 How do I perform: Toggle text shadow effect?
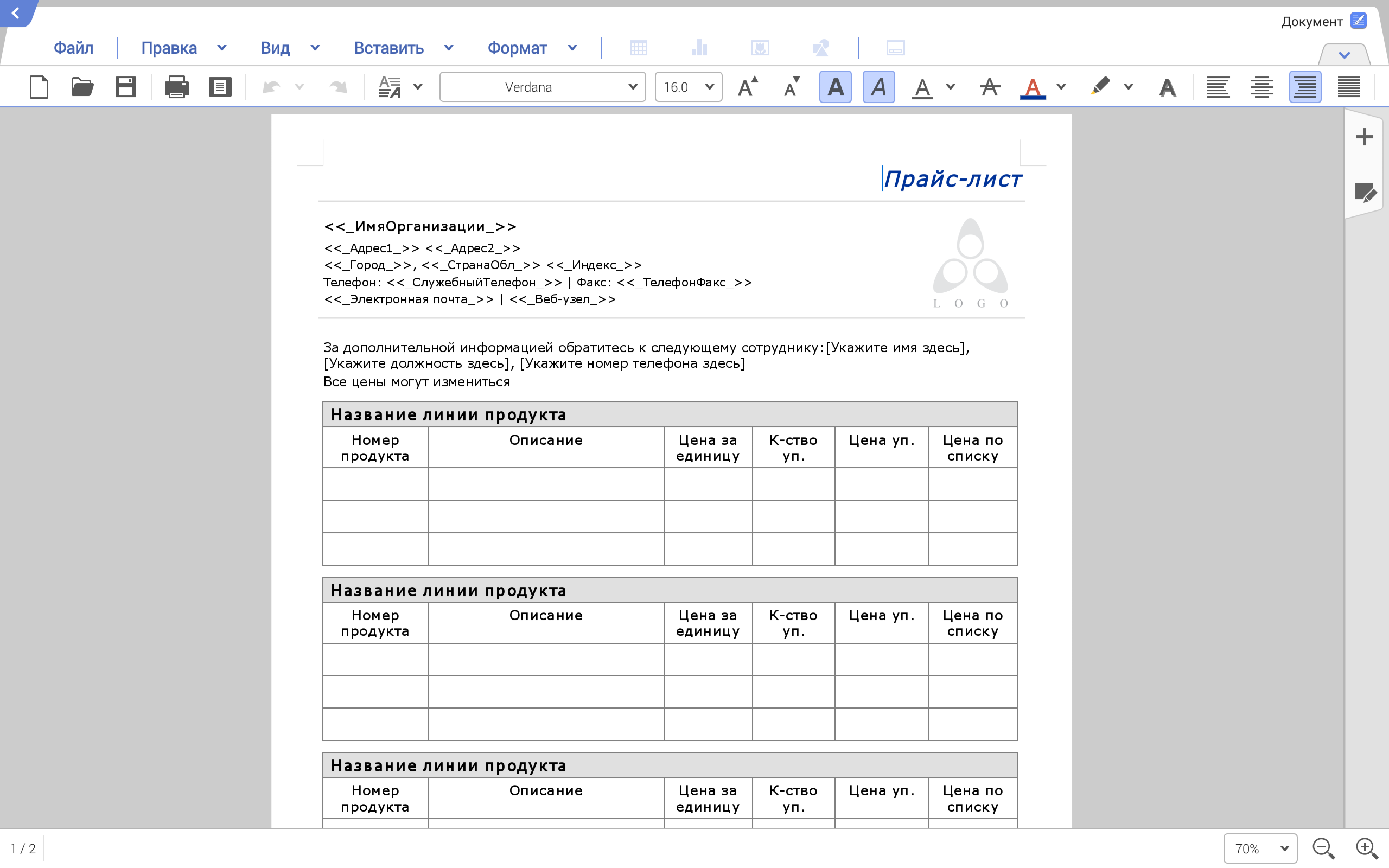1168,87
